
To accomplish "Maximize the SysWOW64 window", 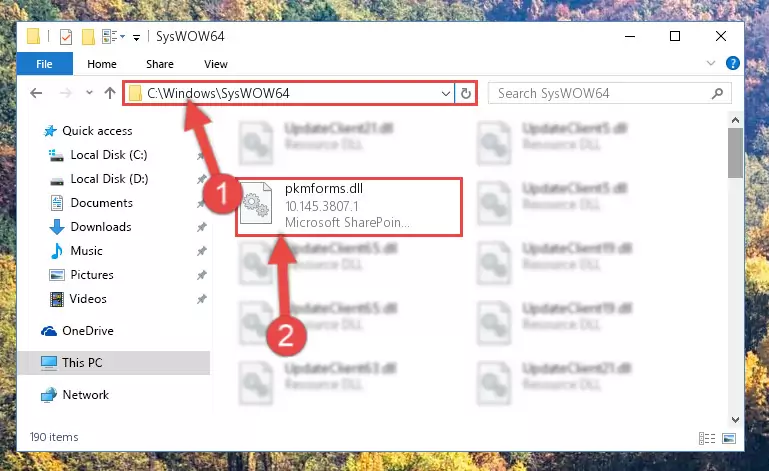I will tap(675, 36).
